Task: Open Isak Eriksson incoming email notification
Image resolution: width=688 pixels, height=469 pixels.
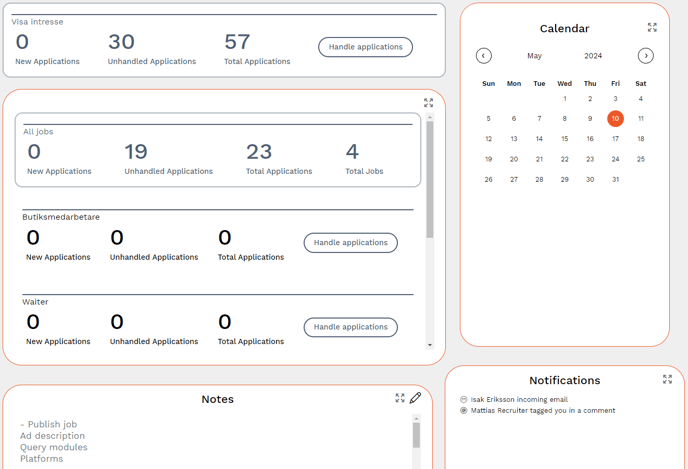Action: pos(519,400)
